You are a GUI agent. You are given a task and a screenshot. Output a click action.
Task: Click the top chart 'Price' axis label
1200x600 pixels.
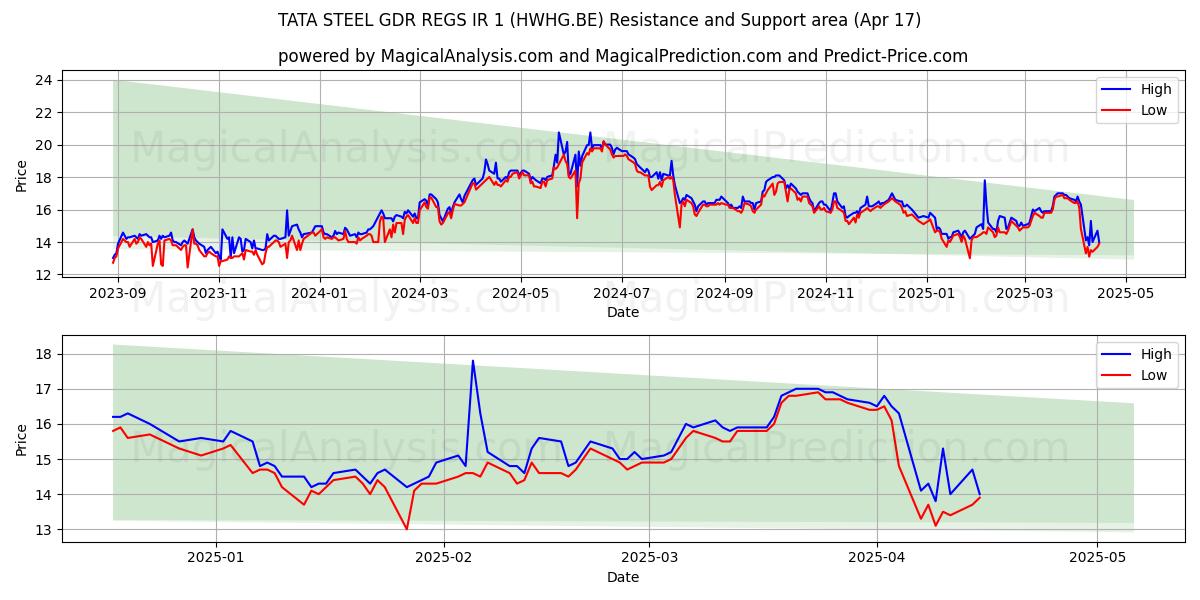point(22,175)
